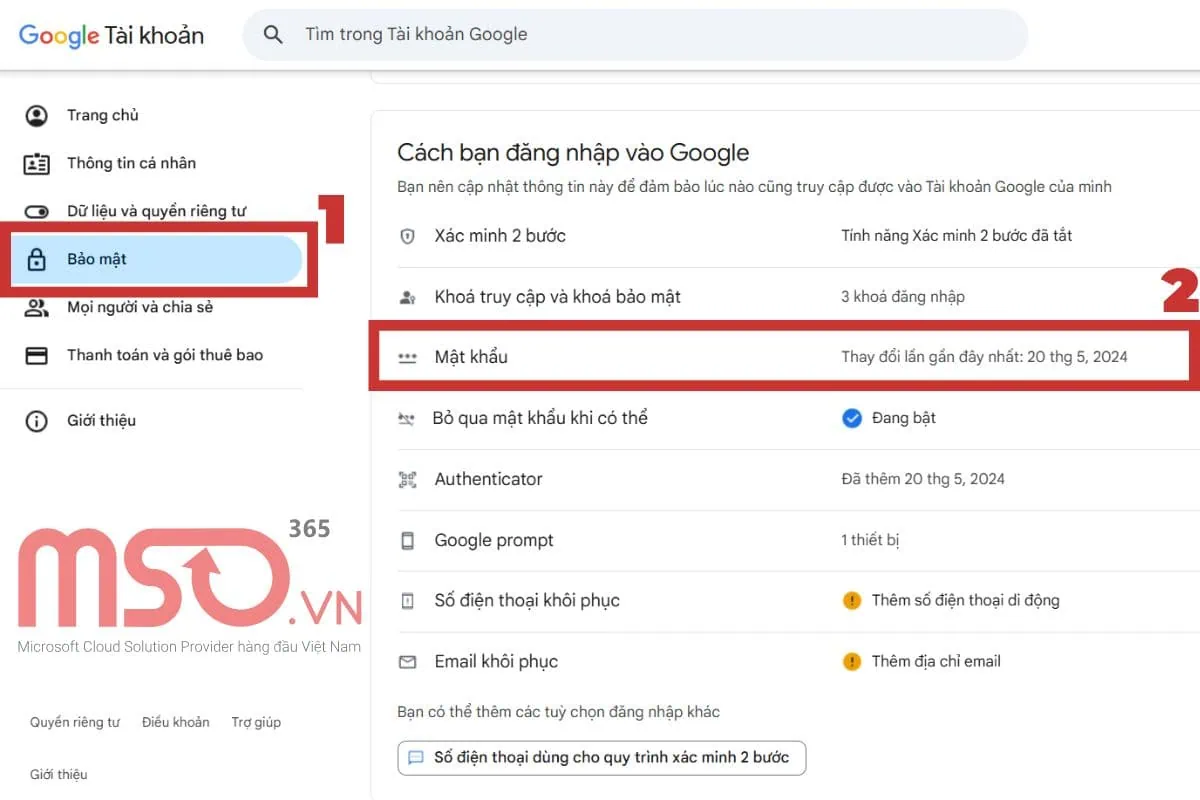Screen dimensions: 1200x800
Task: Select the Authenticator QR code icon
Action: [408, 479]
